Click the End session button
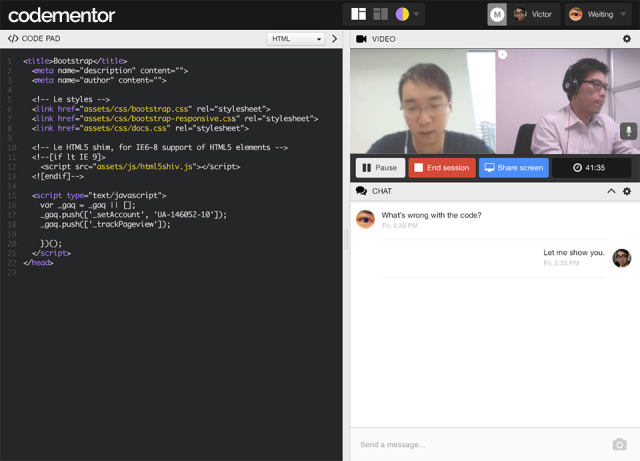 441,168
